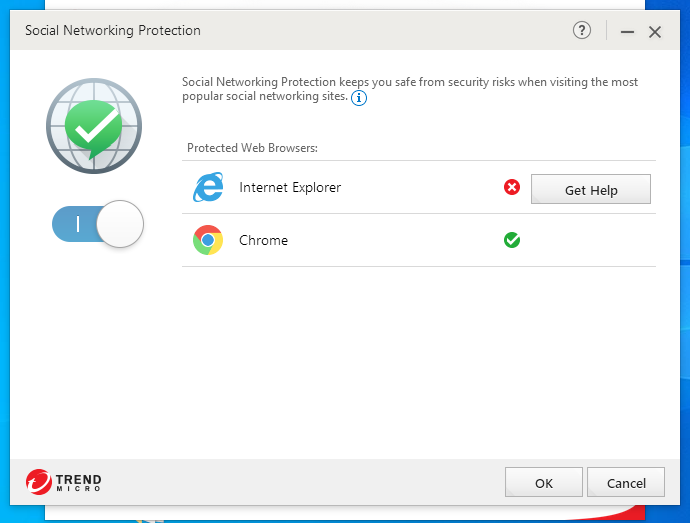Click the protection description paragraph
The height and width of the screenshot is (523, 690).
[410, 89]
